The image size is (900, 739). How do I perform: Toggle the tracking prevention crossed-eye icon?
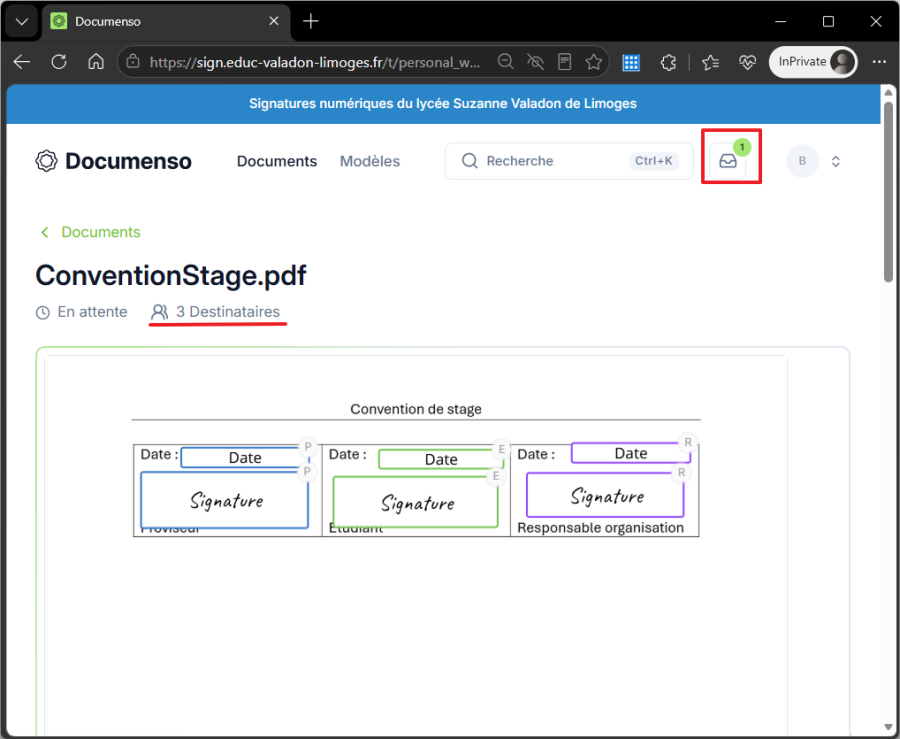(x=535, y=62)
